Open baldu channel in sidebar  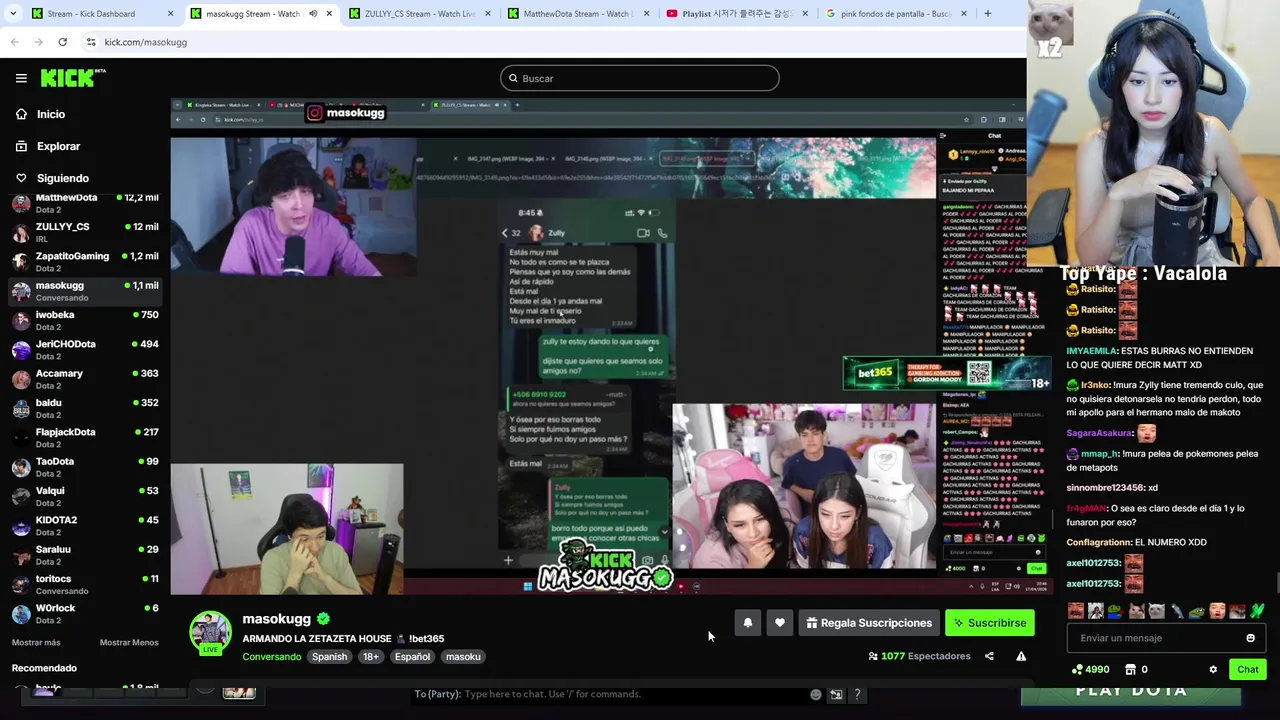(85, 408)
